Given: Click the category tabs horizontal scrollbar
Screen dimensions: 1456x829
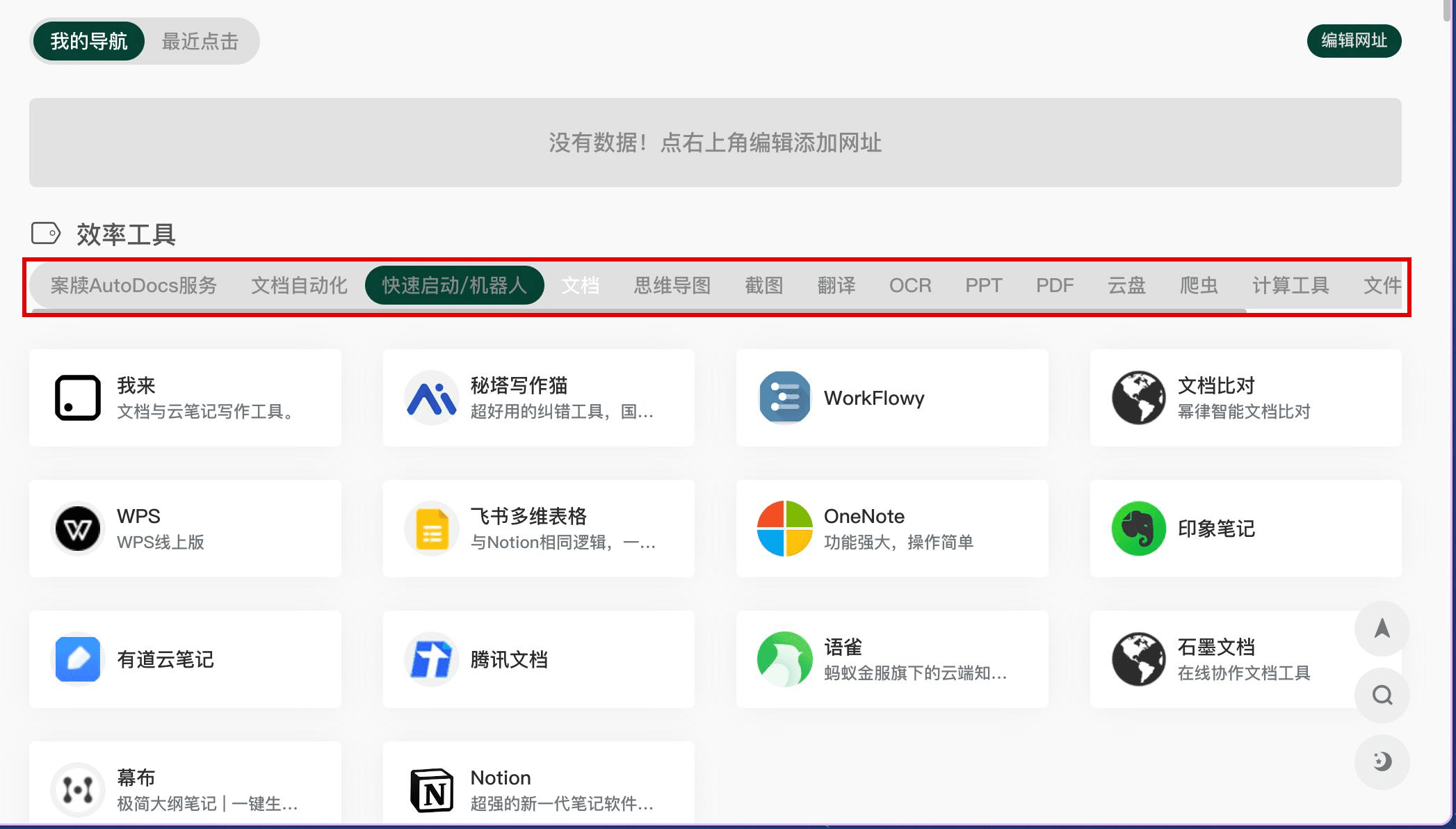Looking at the screenshot, I should click(x=640, y=310).
